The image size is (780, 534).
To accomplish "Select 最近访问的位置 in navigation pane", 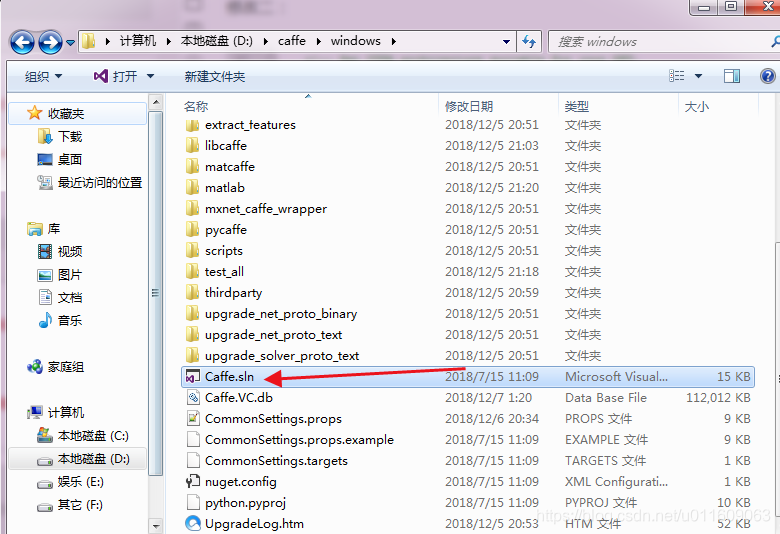I will tap(99, 183).
